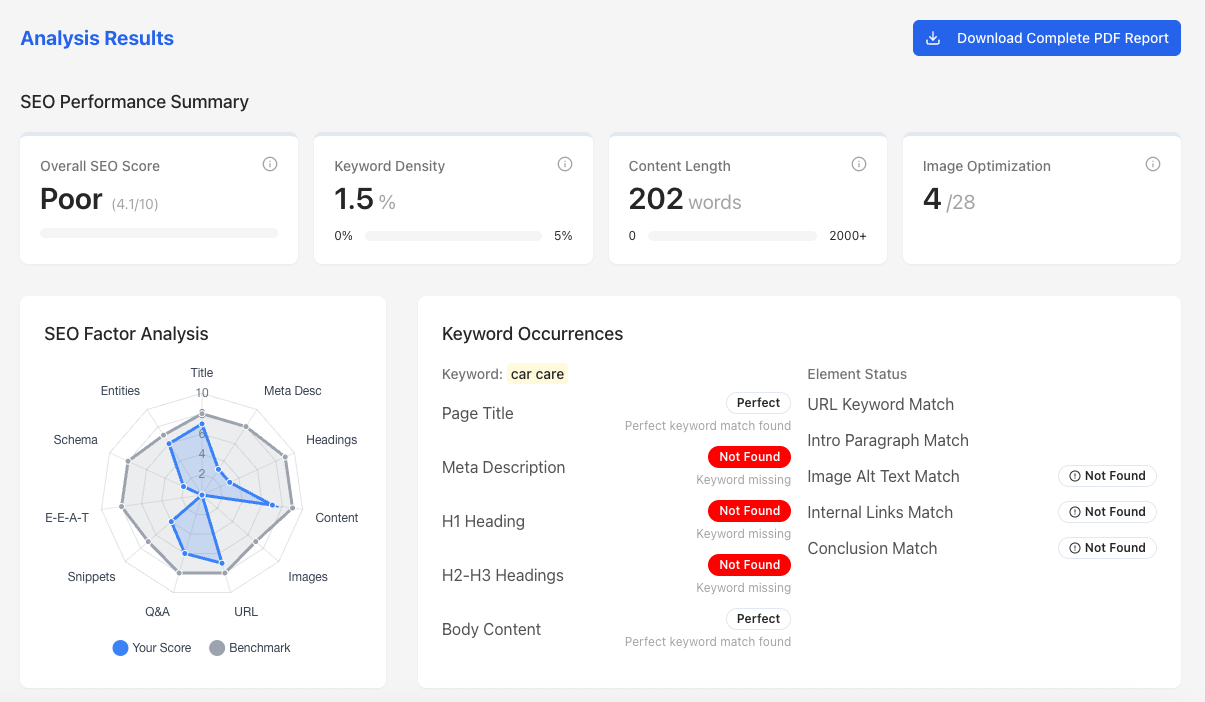Viewport: 1205px width, 702px height.
Task: Click the Meta Description Not Found badge
Action: click(749, 457)
